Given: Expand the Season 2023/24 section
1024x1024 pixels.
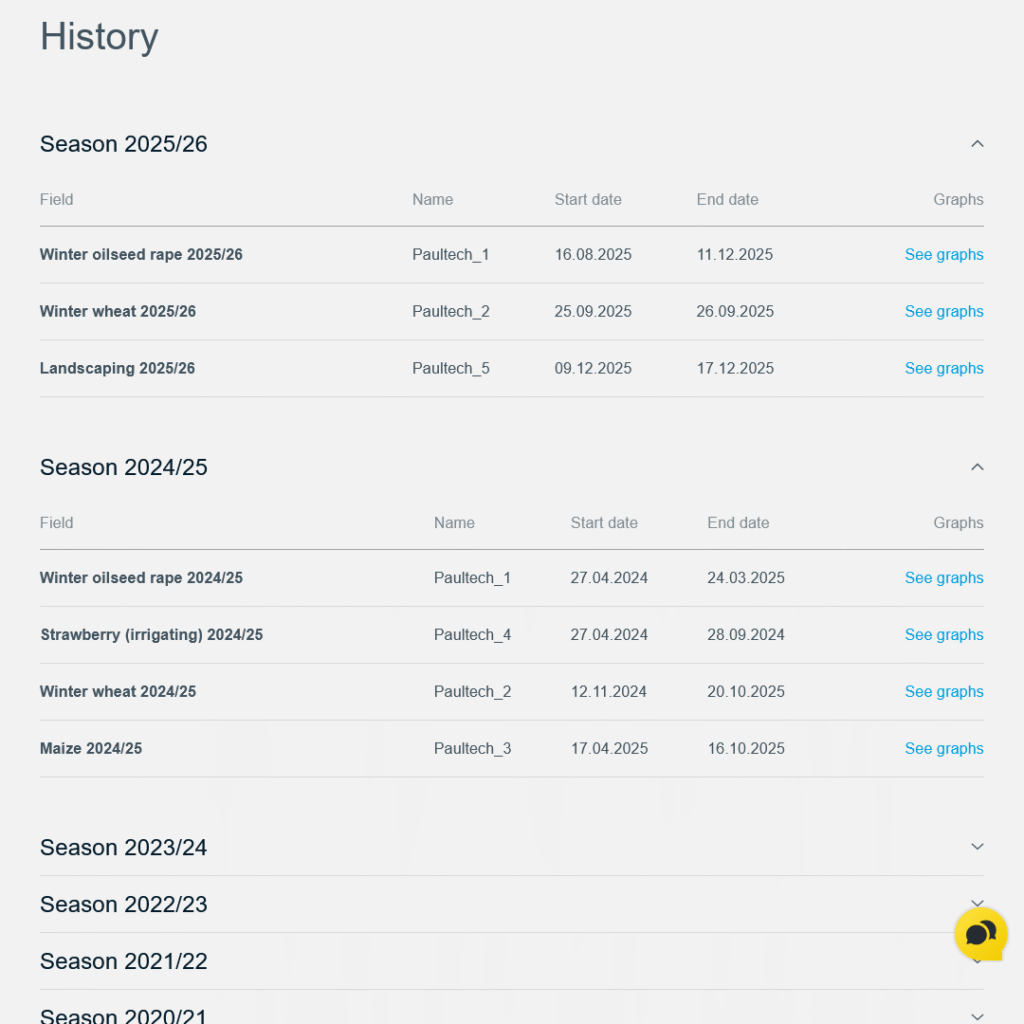Looking at the screenshot, I should [977, 847].
